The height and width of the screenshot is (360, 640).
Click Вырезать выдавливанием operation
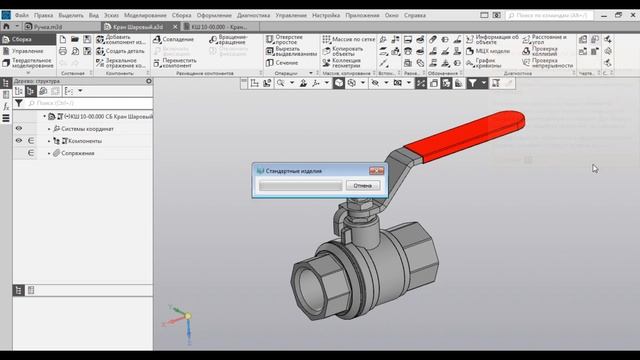(x=291, y=51)
